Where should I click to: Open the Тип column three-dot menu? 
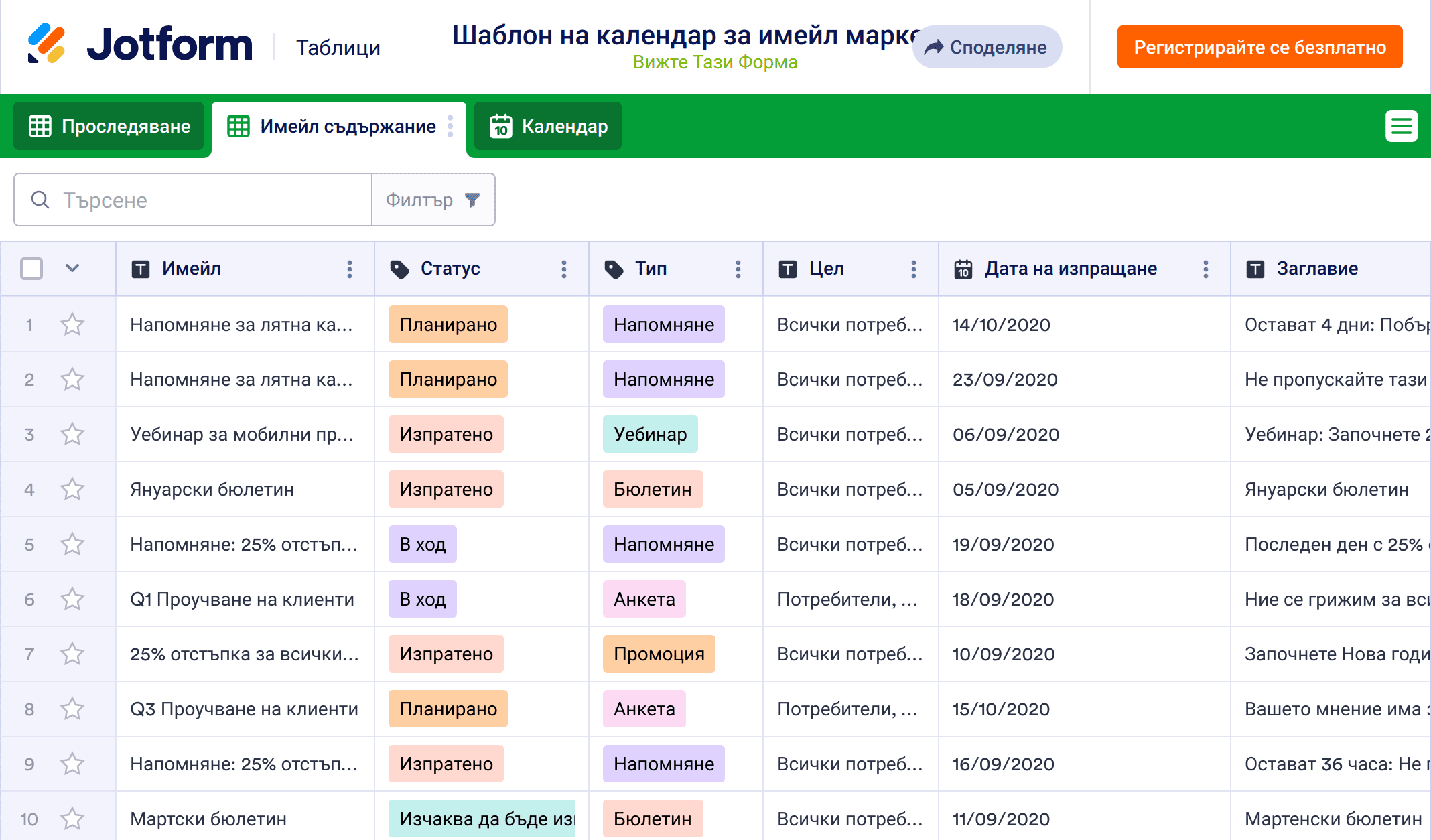[x=738, y=269]
